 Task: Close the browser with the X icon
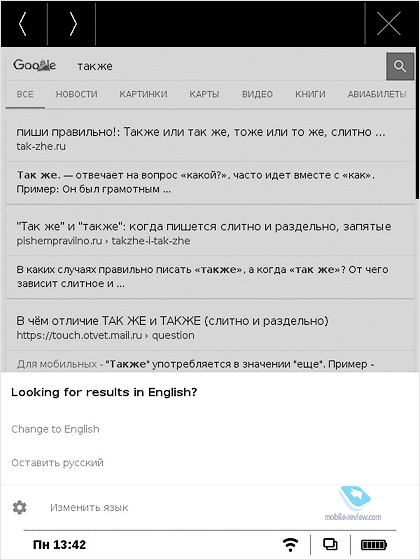tap(389, 24)
